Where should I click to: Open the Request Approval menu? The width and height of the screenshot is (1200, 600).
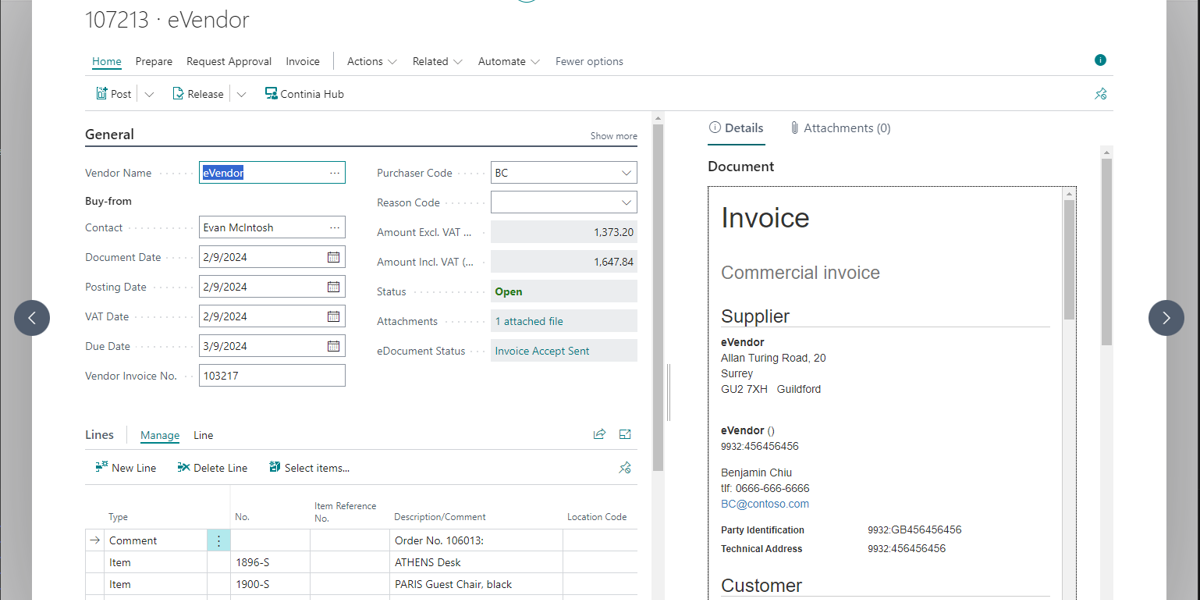pos(229,61)
